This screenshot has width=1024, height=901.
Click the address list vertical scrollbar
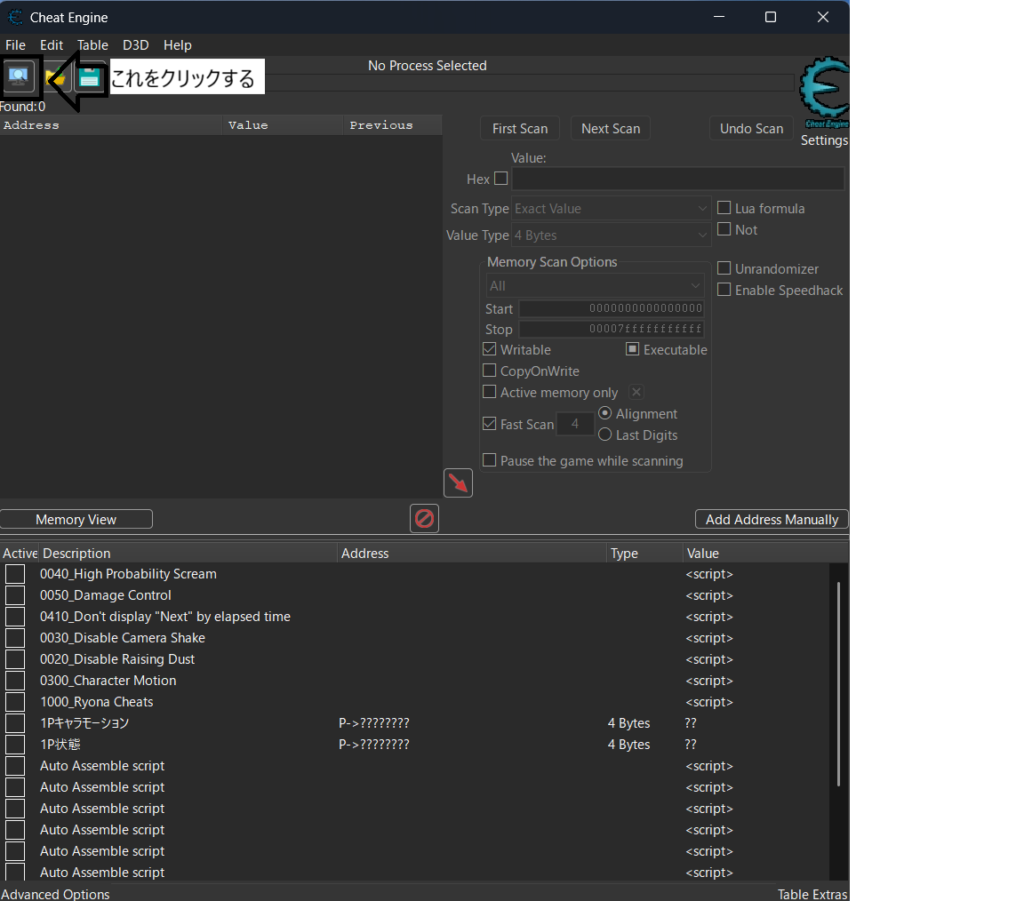[838, 680]
